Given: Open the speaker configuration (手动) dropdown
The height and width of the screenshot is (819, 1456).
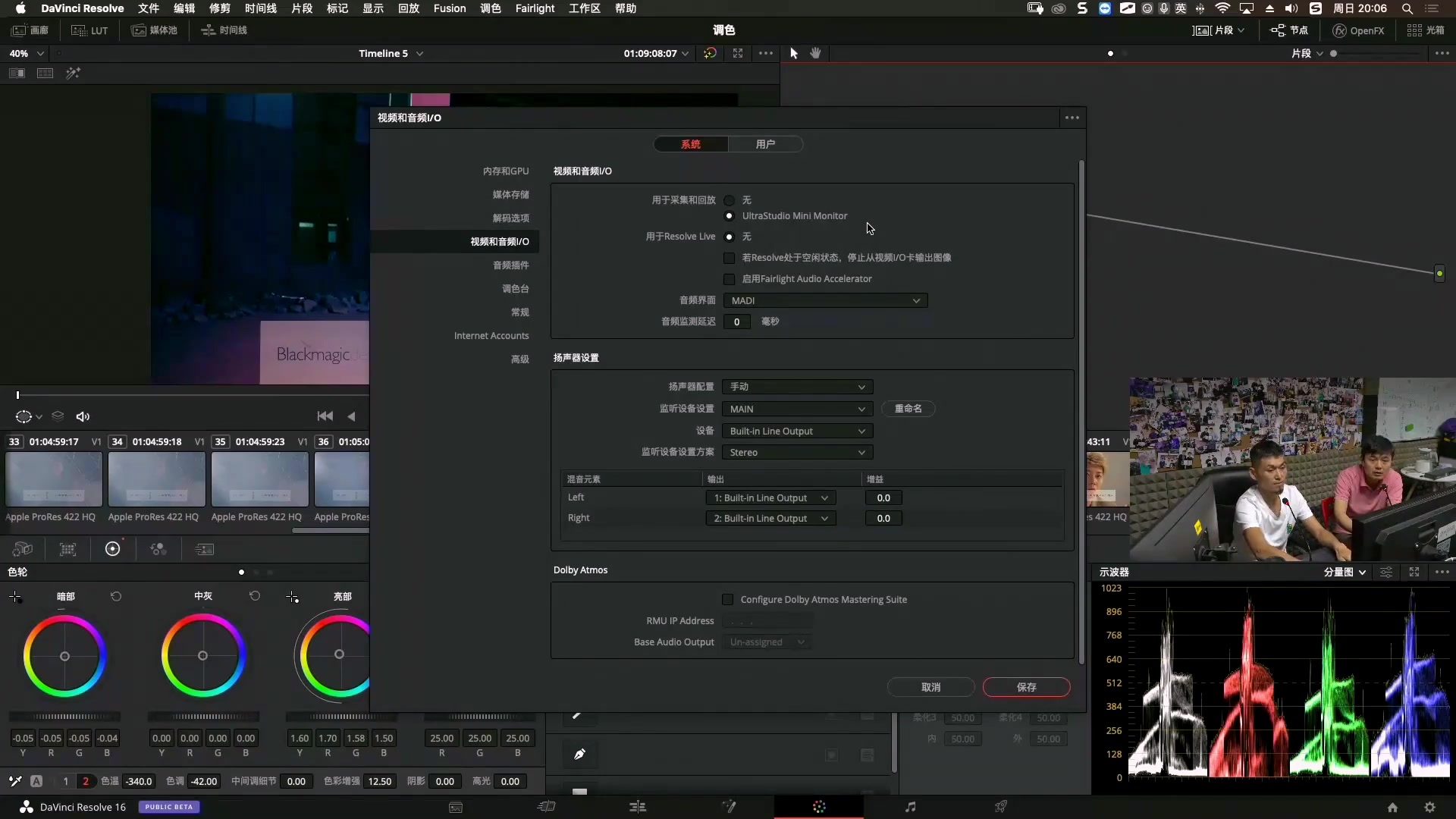Looking at the screenshot, I should point(797,387).
